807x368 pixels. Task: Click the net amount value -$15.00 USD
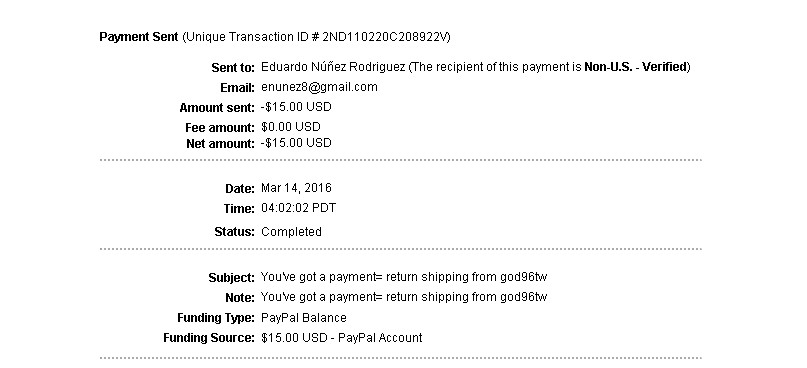coord(296,143)
